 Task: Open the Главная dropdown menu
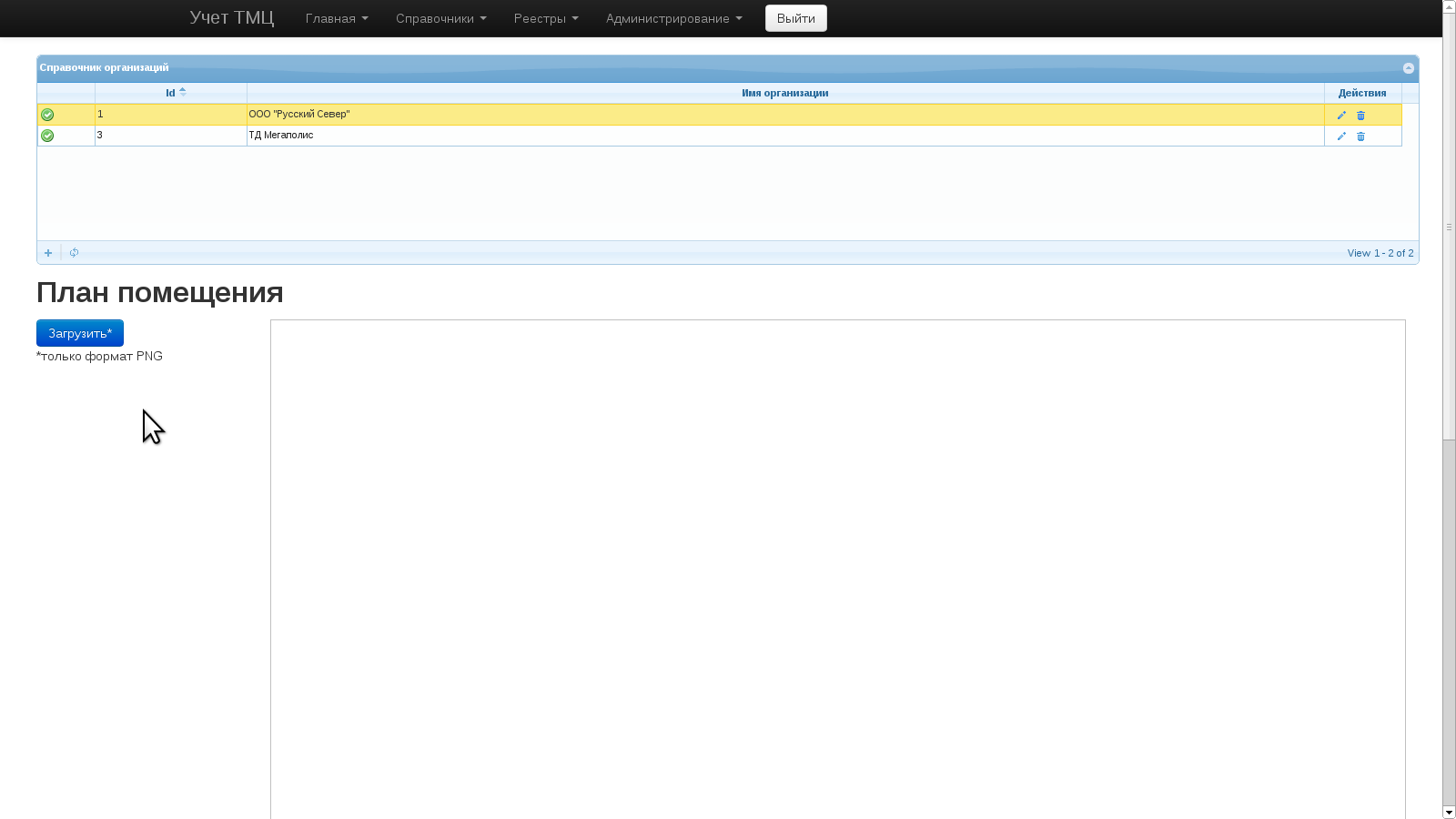click(337, 18)
